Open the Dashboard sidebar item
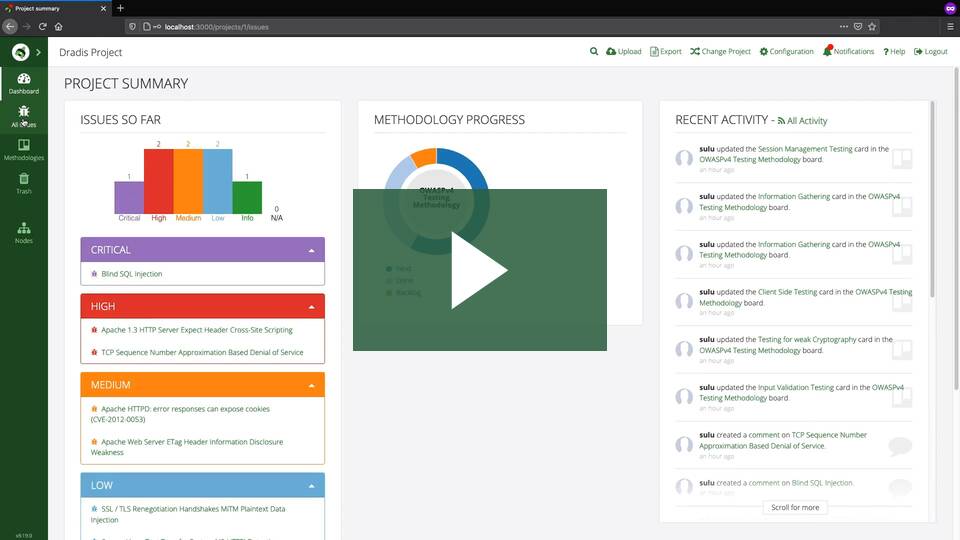Image resolution: width=960 pixels, height=540 pixels. [x=24, y=83]
